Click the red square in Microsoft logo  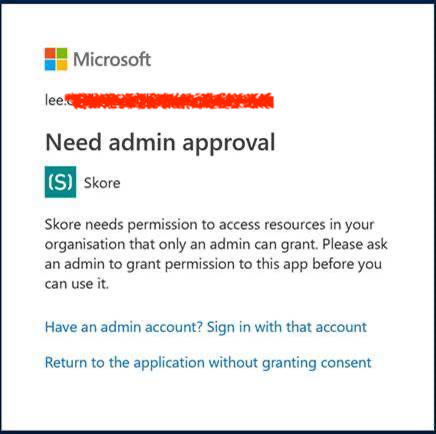pos(50,53)
